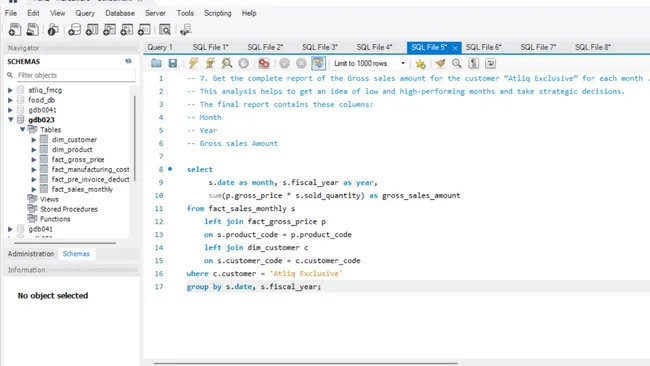Viewport: 650px width, 366px height.
Task: Beautify query with the brush icon
Action: coord(440,63)
